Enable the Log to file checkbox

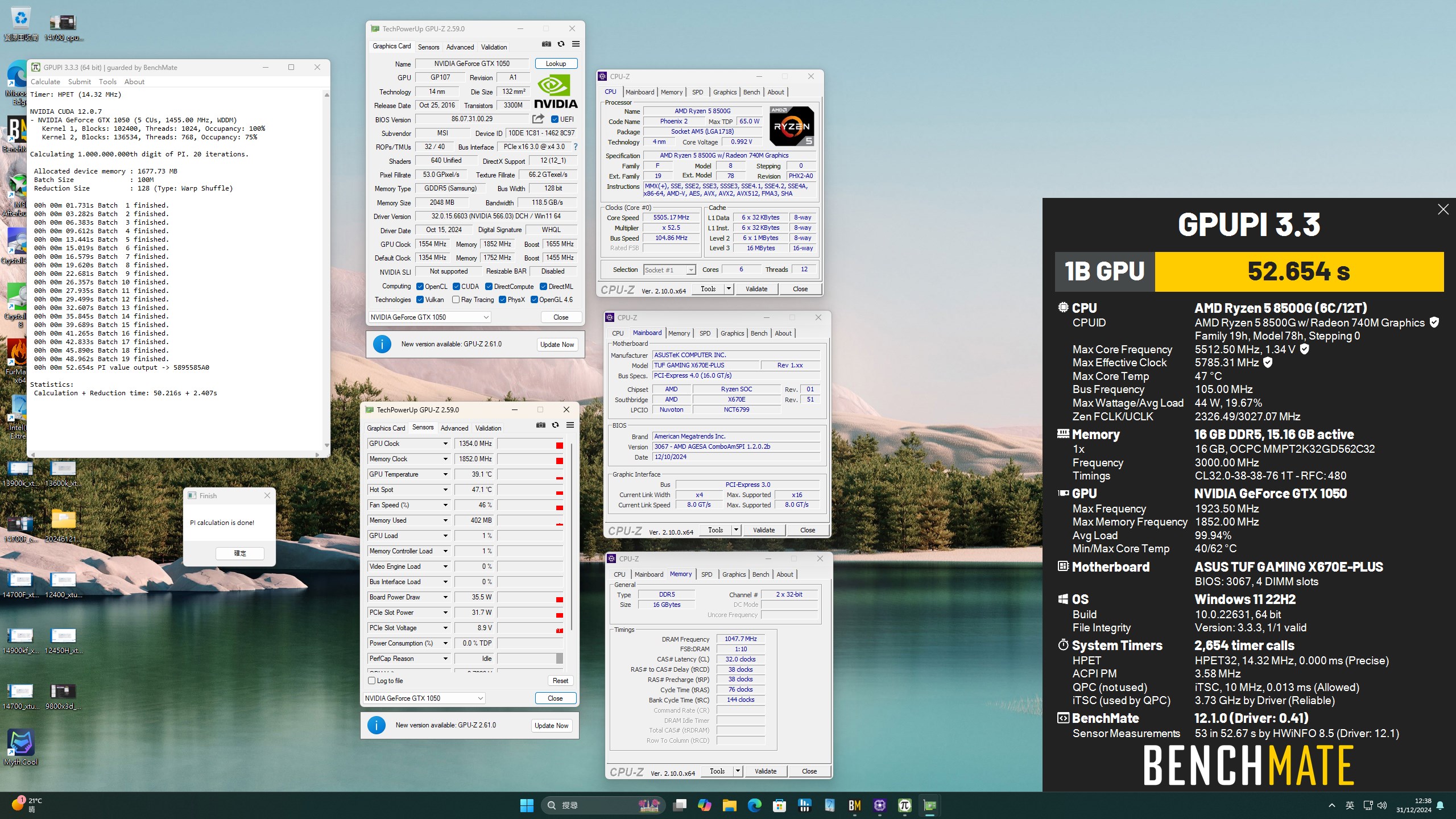371,680
